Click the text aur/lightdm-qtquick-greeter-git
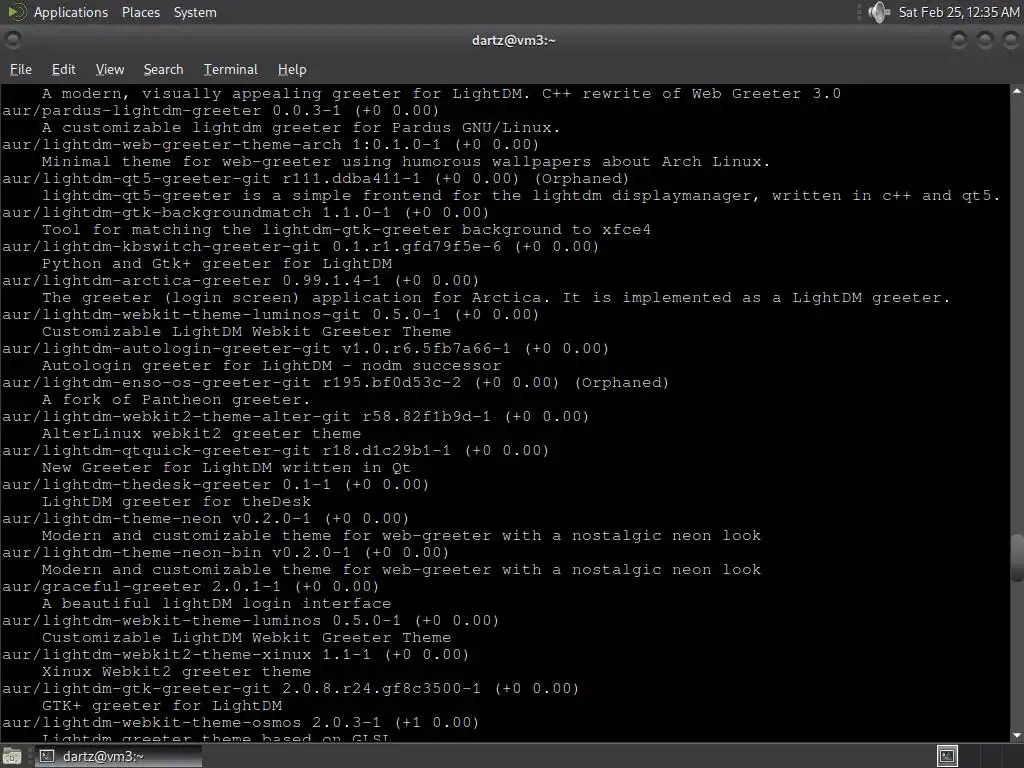 [x=156, y=450]
